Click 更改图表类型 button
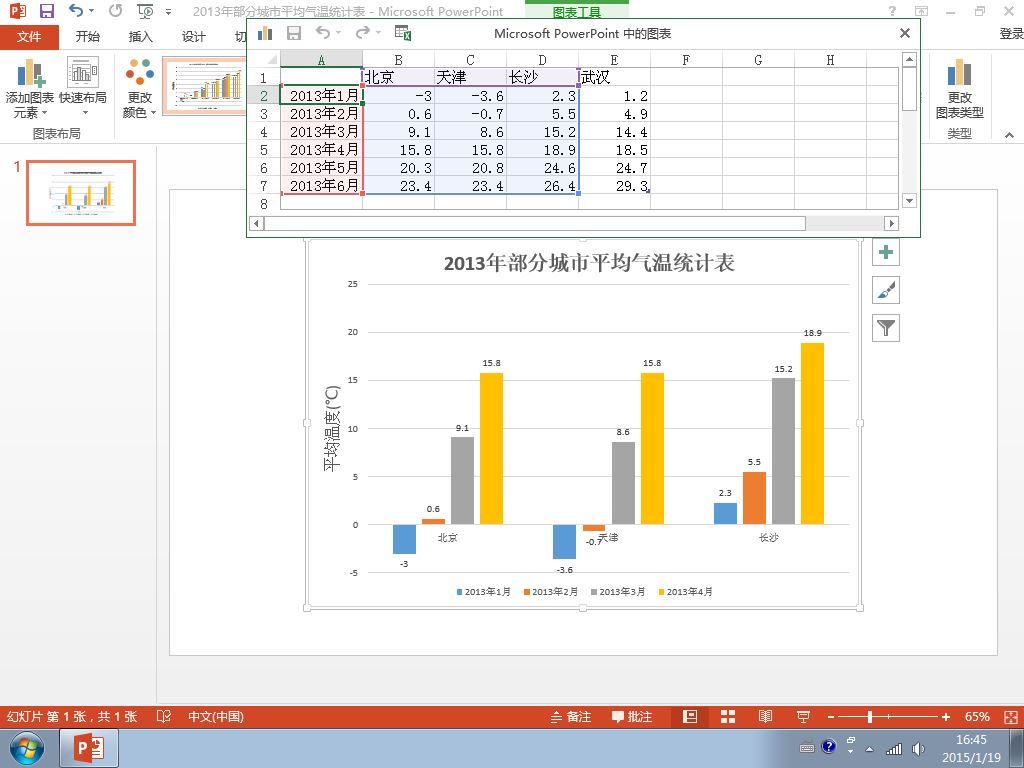The height and width of the screenshot is (768, 1024). pyautogui.click(x=959, y=89)
